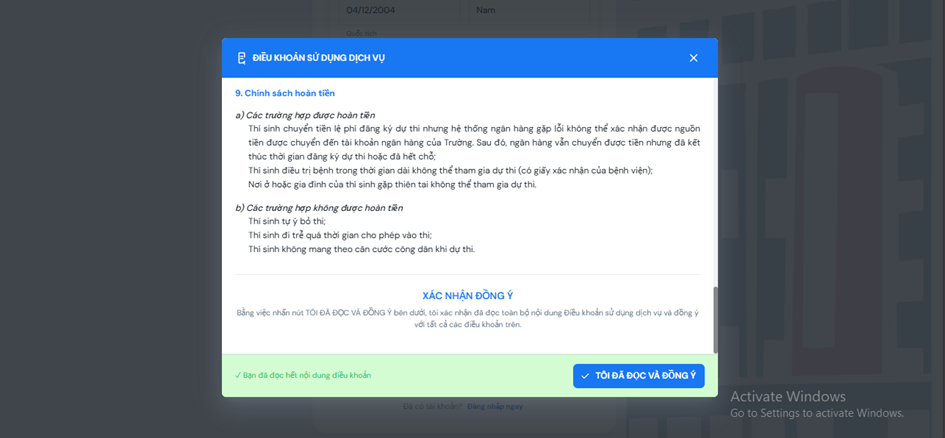945x438 pixels.
Task: Click the line about missing căn cước công dân
Action: point(361,249)
